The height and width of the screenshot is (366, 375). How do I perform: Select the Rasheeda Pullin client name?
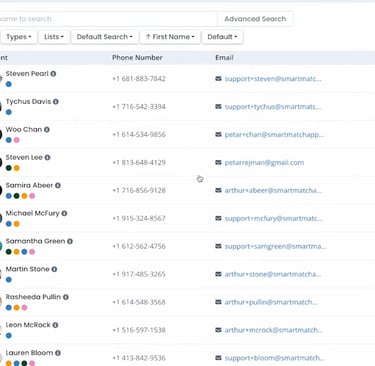click(33, 297)
